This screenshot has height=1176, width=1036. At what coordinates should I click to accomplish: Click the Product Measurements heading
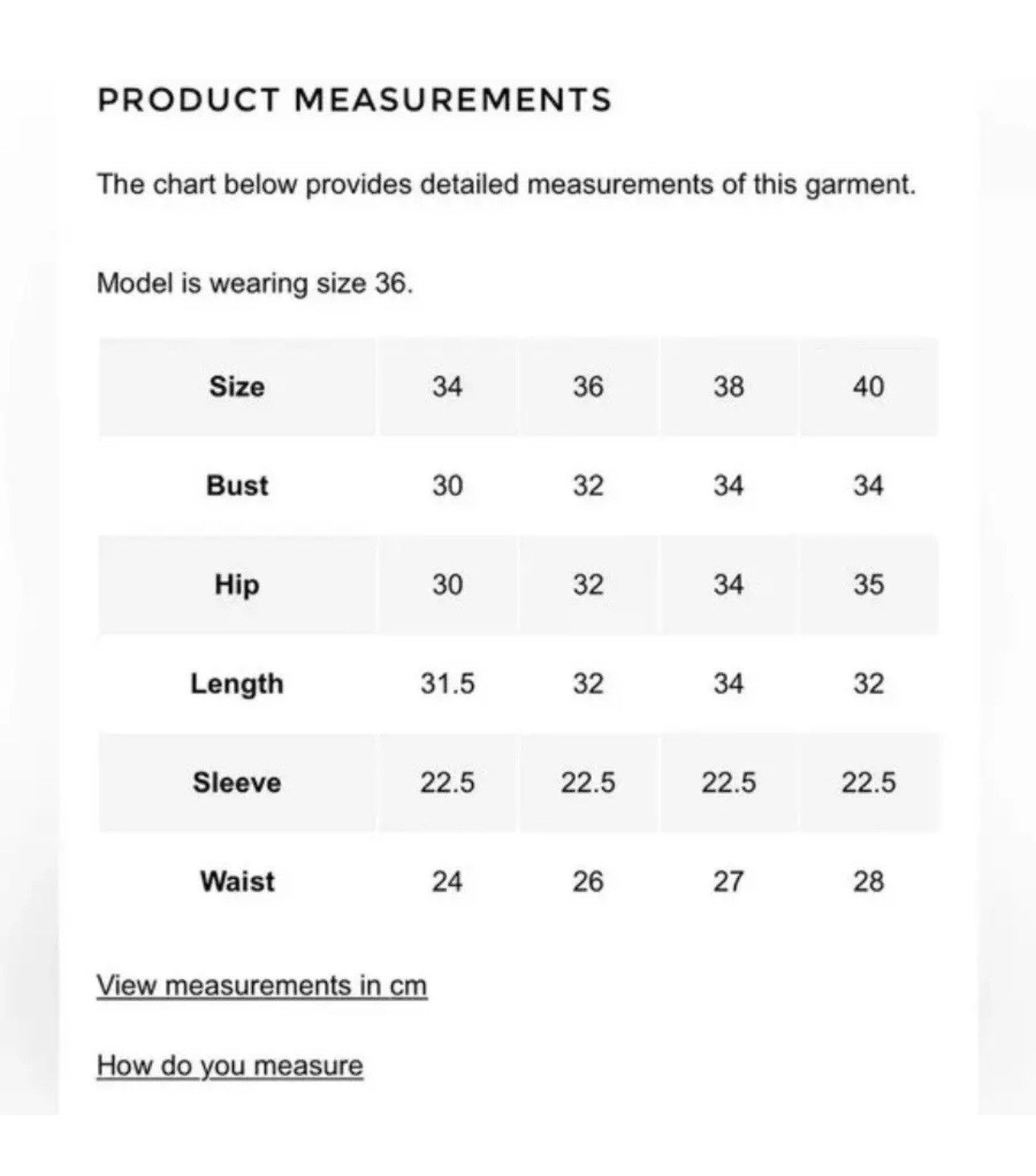[x=354, y=100]
